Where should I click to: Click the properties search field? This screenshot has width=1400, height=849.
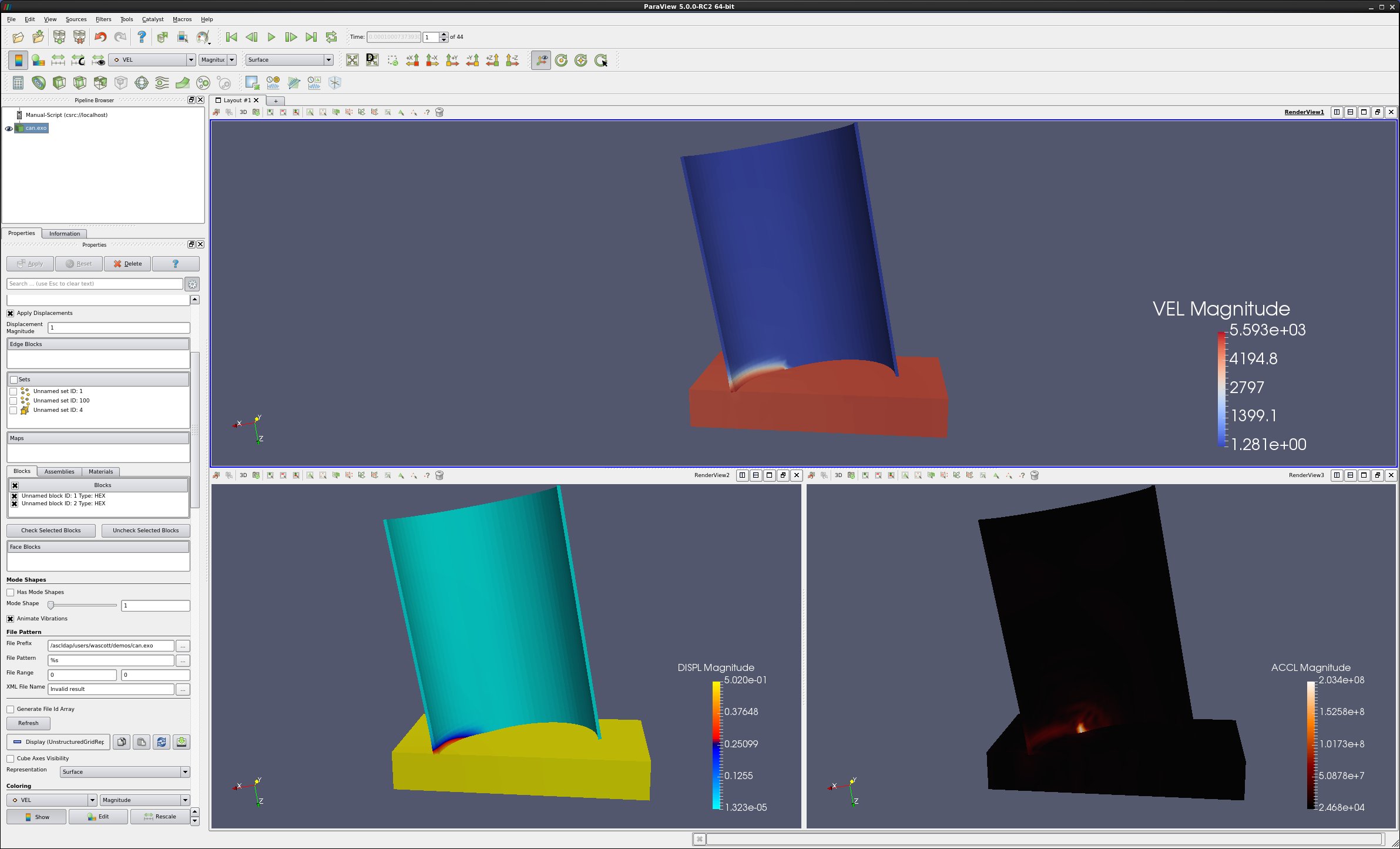coord(95,284)
